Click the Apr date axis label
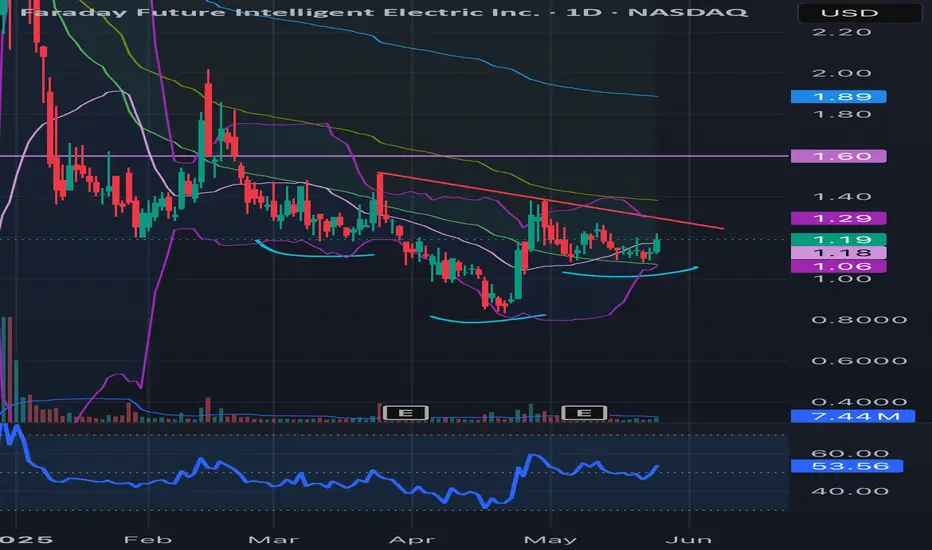932x550 pixels. [411, 539]
